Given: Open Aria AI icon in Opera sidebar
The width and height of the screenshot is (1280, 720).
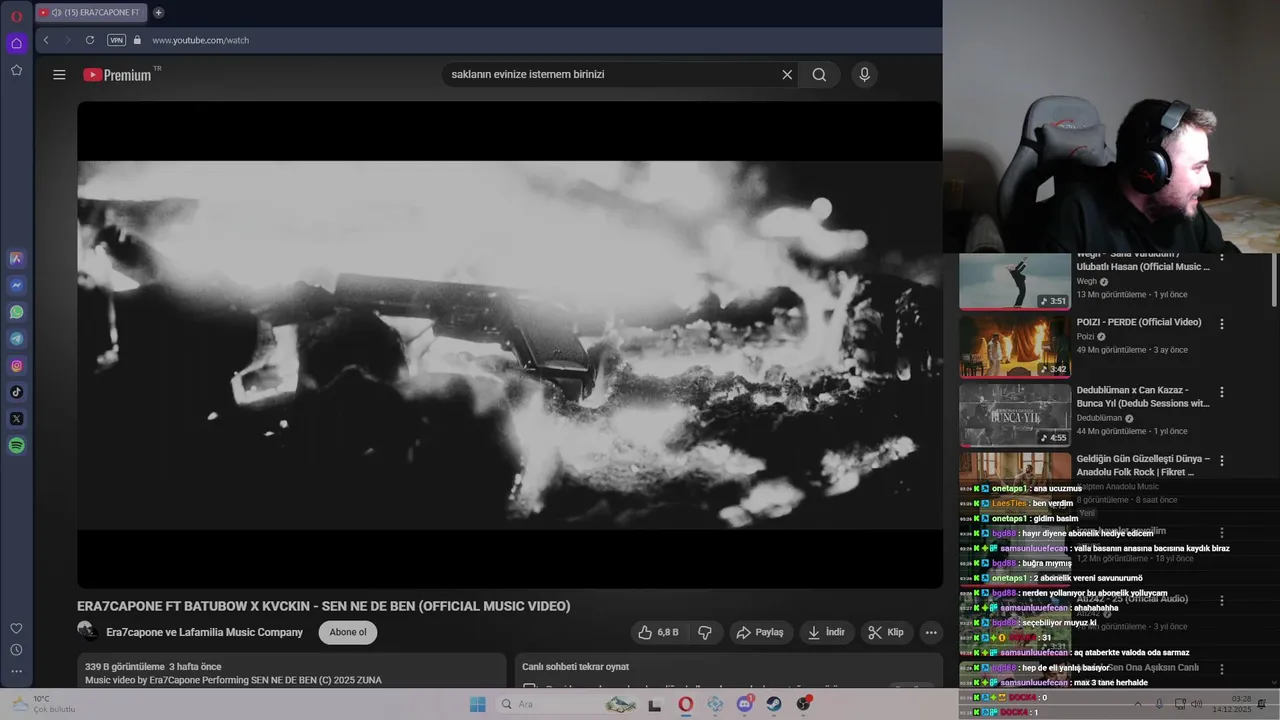Looking at the screenshot, I should tap(16, 258).
